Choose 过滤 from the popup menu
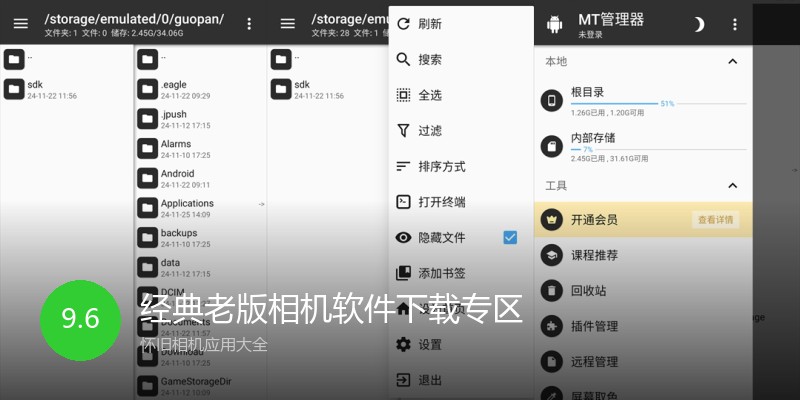The height and width of the screenshot is (400, 800). pos(461,131)
